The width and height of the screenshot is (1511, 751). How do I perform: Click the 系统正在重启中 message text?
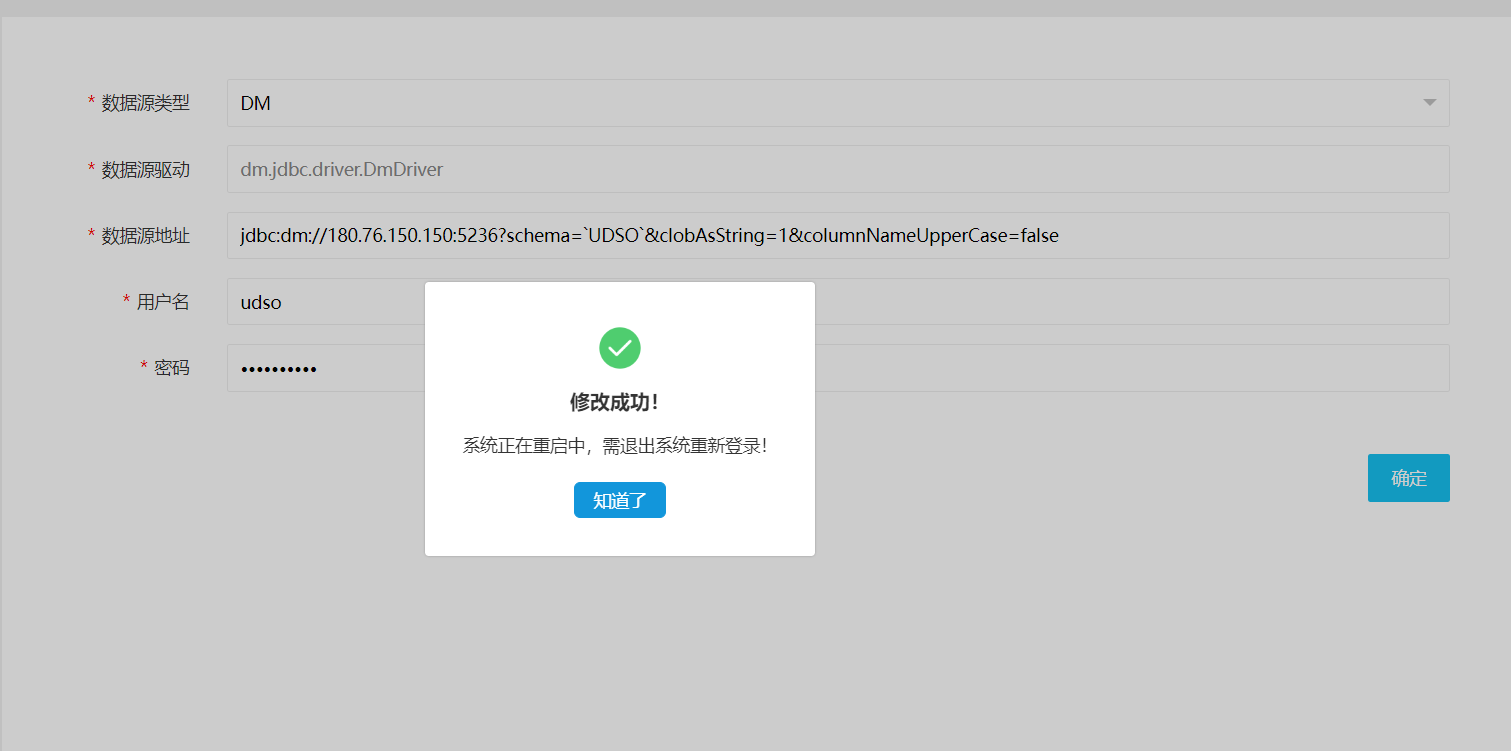614,446
